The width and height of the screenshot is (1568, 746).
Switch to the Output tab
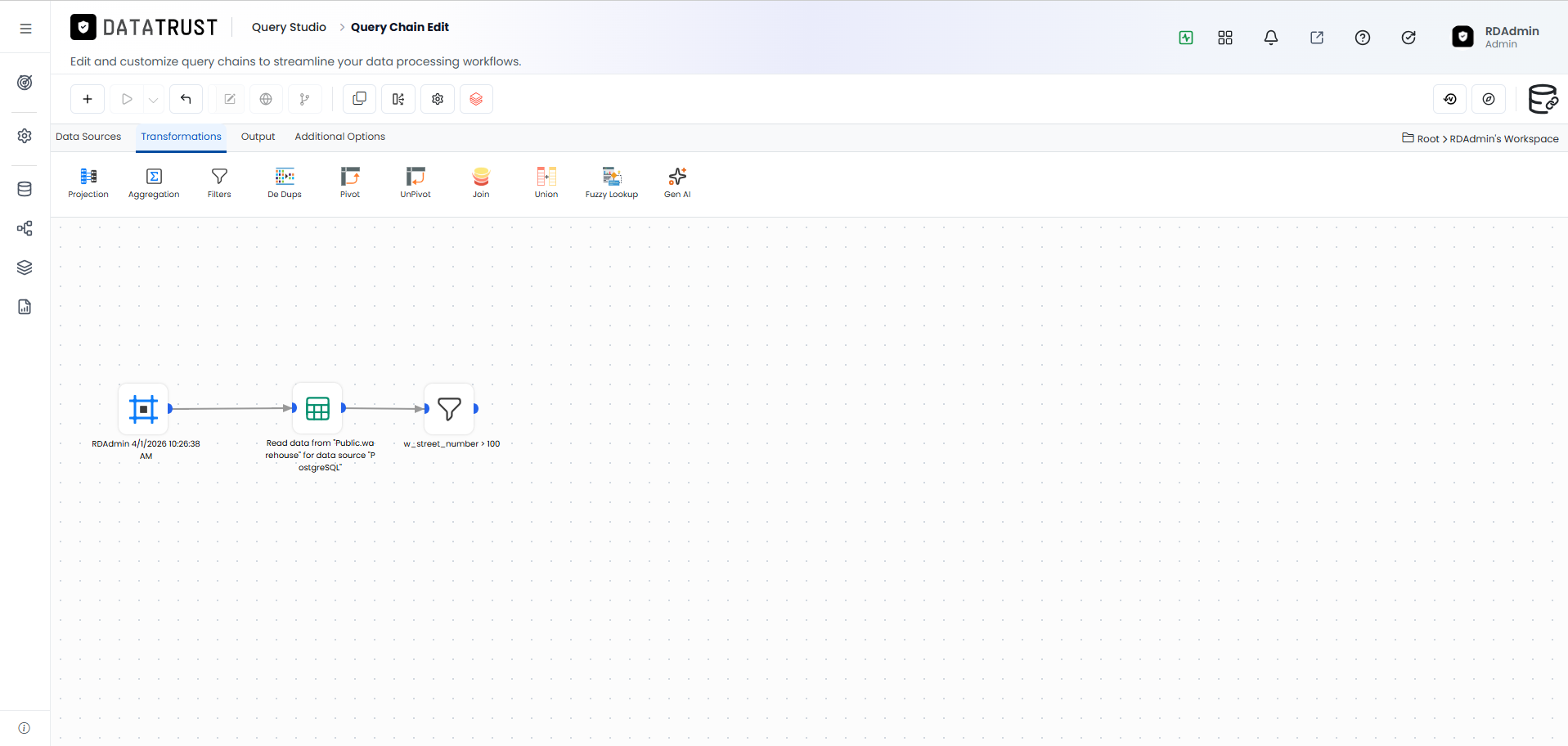click(258, 137)
